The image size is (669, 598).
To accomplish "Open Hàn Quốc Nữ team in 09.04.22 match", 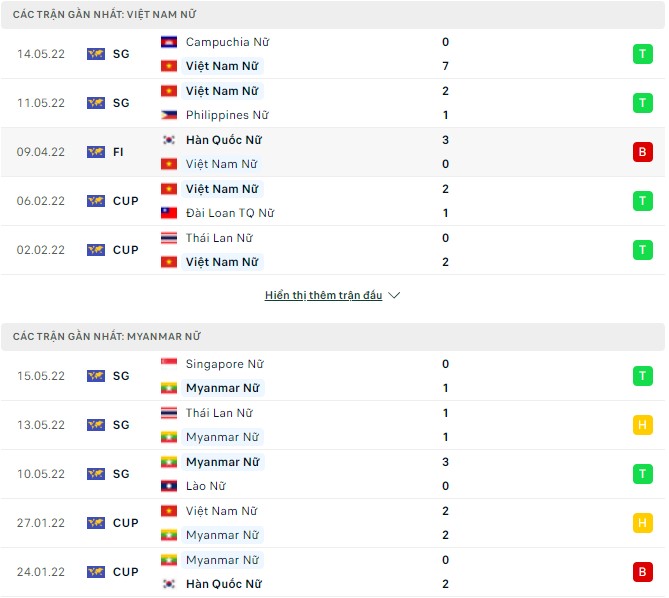I will pos(221,140).
